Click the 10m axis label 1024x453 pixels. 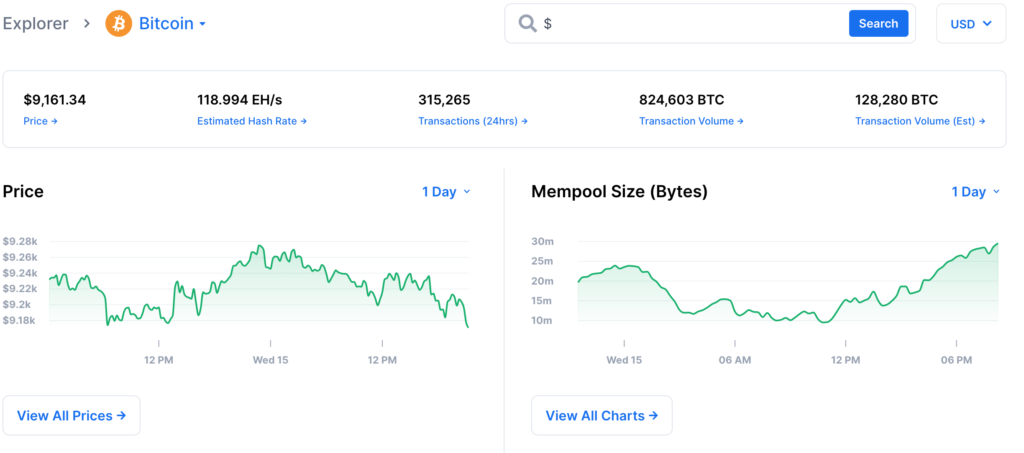542,320
